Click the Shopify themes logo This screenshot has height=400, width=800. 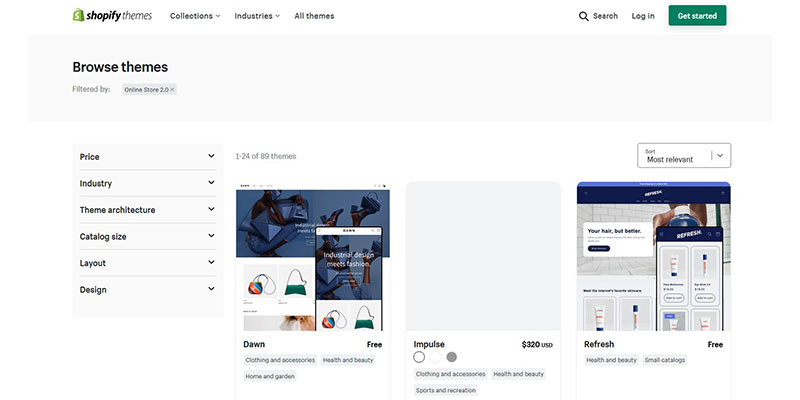(x=111, y=16)
